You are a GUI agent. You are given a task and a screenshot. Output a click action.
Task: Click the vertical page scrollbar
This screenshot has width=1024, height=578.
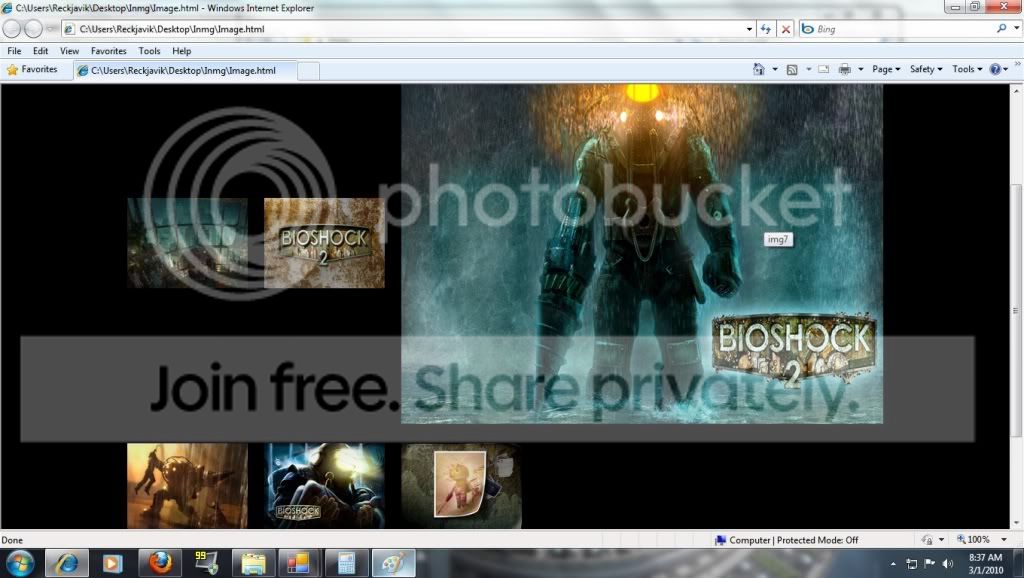(x=1016, y=306)
